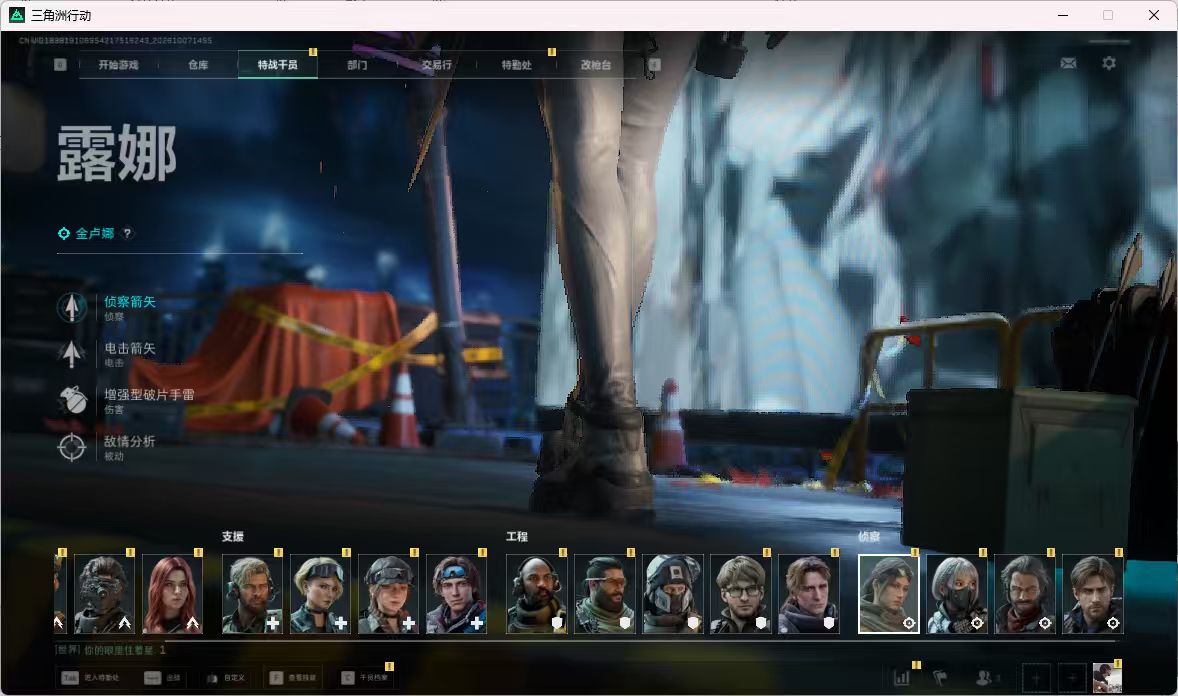Viewport: 1178px width, 696px height.
Task: Select the 电击箭矢 skill icon
Action: tap(71, 354)
